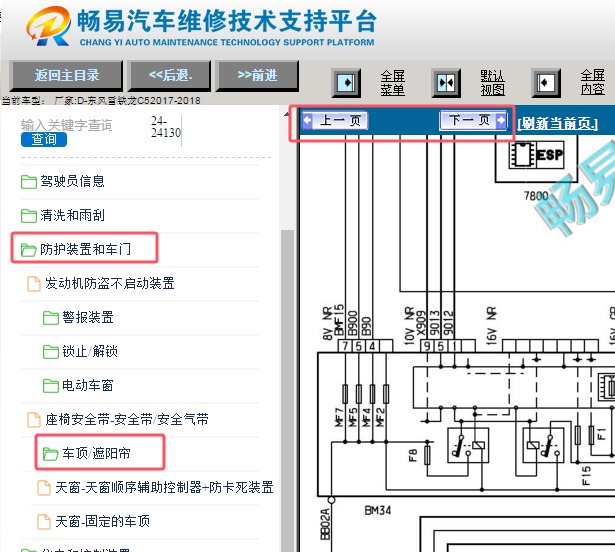The image size is (615, 552).
Task: Click the 下一页 next page button
Action: [x=474, y=120]
